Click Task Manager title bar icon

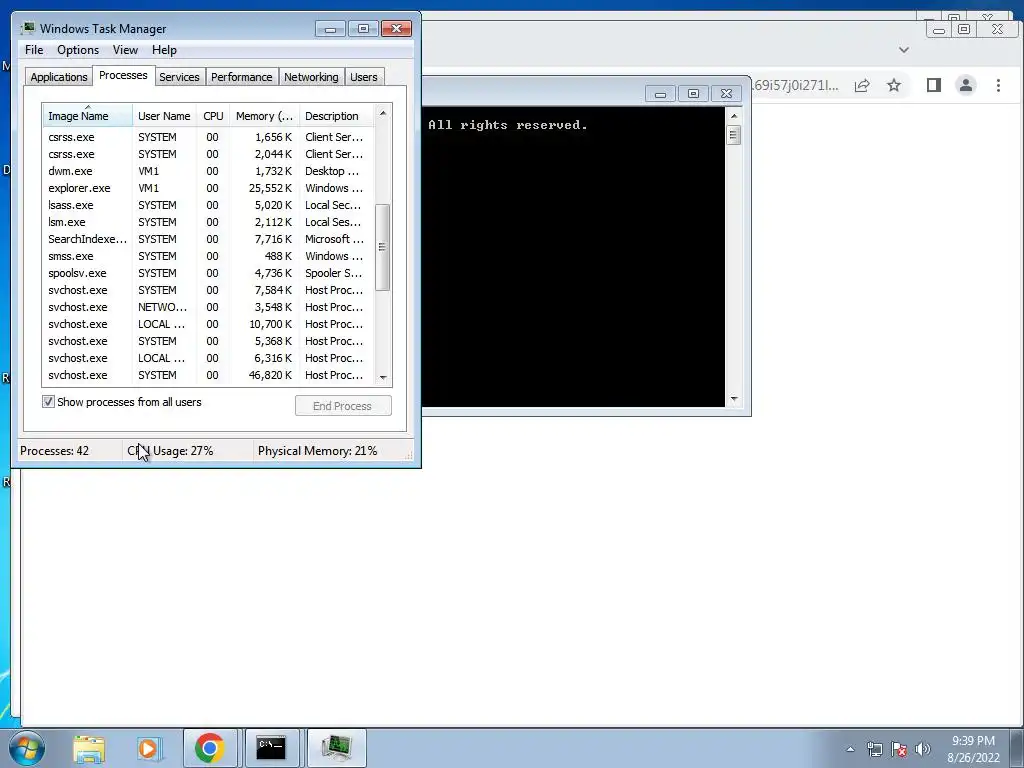click(x=27, y=28)
